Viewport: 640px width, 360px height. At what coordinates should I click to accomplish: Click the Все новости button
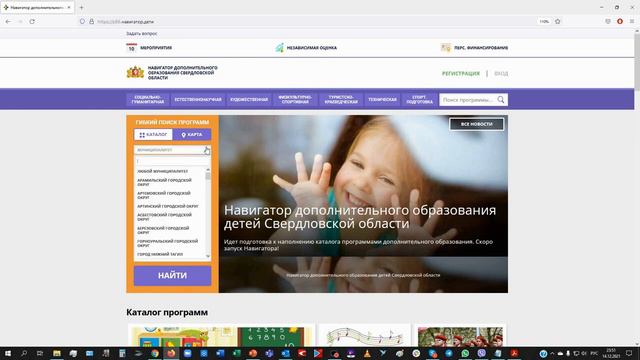click(x=476, y=124)
